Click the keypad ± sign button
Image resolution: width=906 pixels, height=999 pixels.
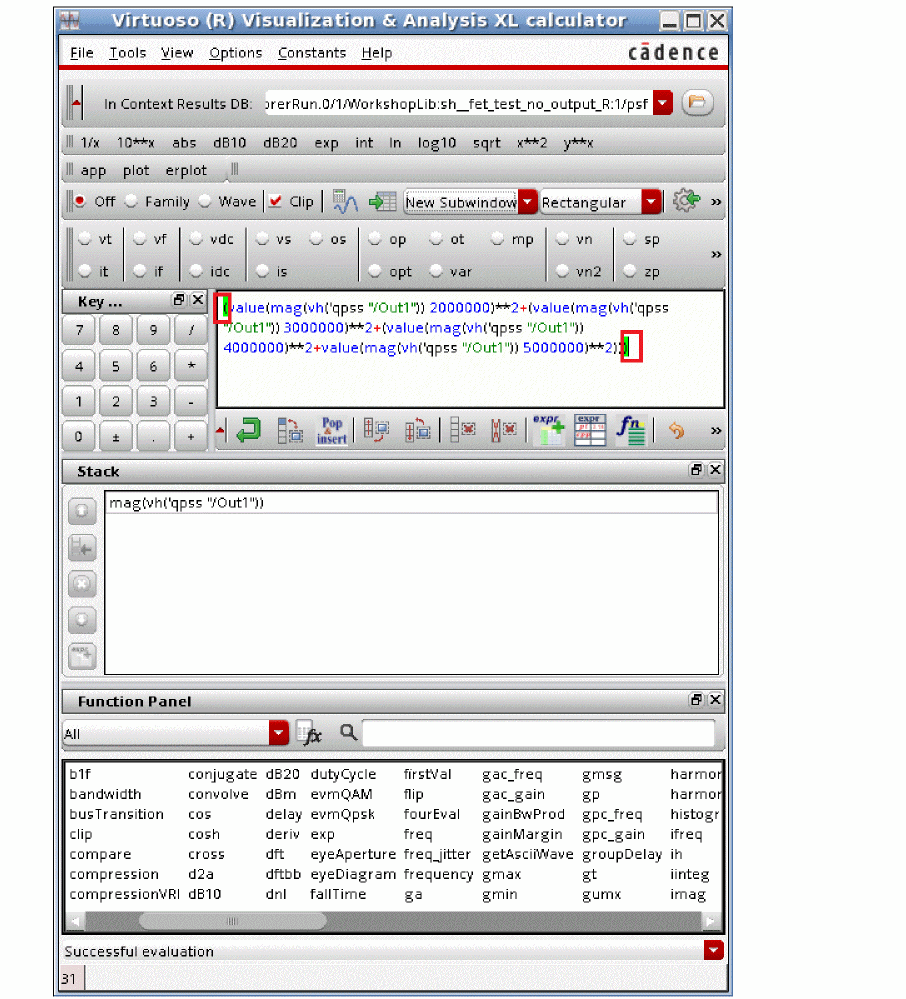pos(115,437)
